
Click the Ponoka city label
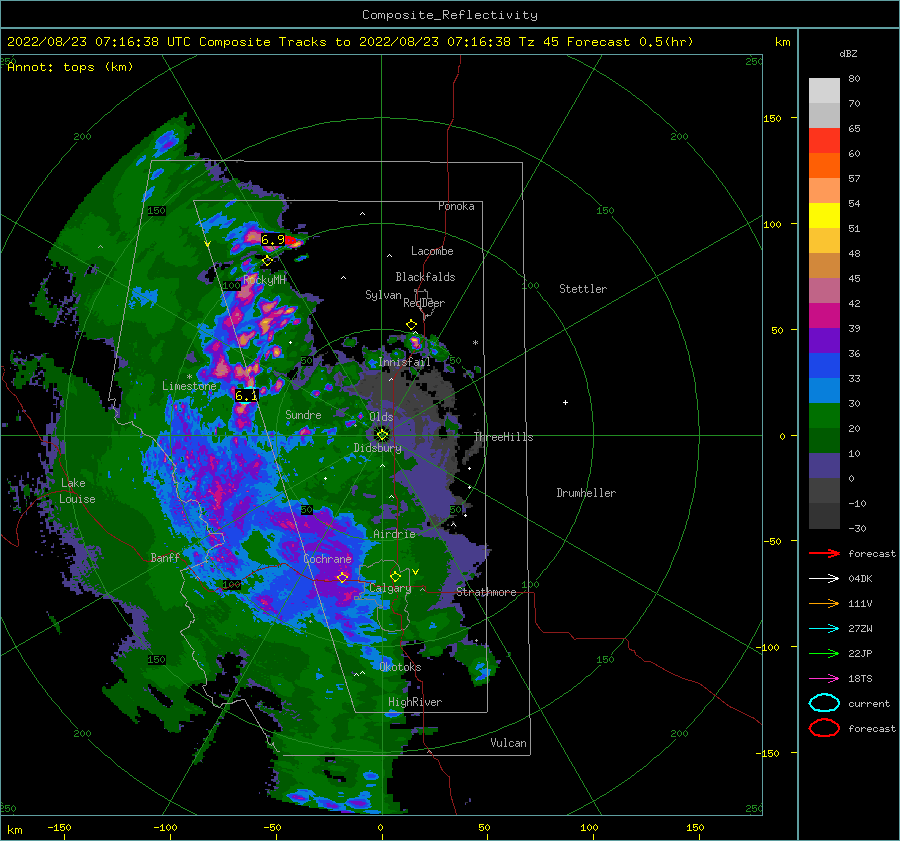456,206
